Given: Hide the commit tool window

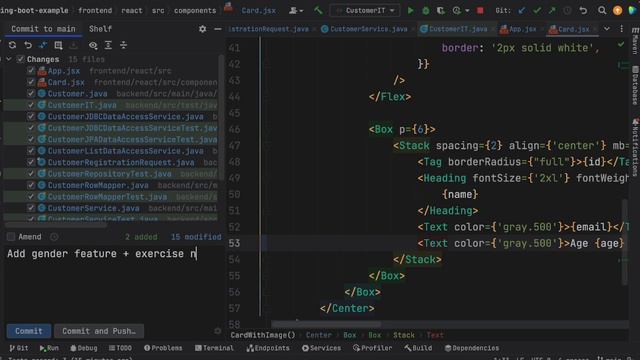Looking at the screenshot, I should pos(218,29).
